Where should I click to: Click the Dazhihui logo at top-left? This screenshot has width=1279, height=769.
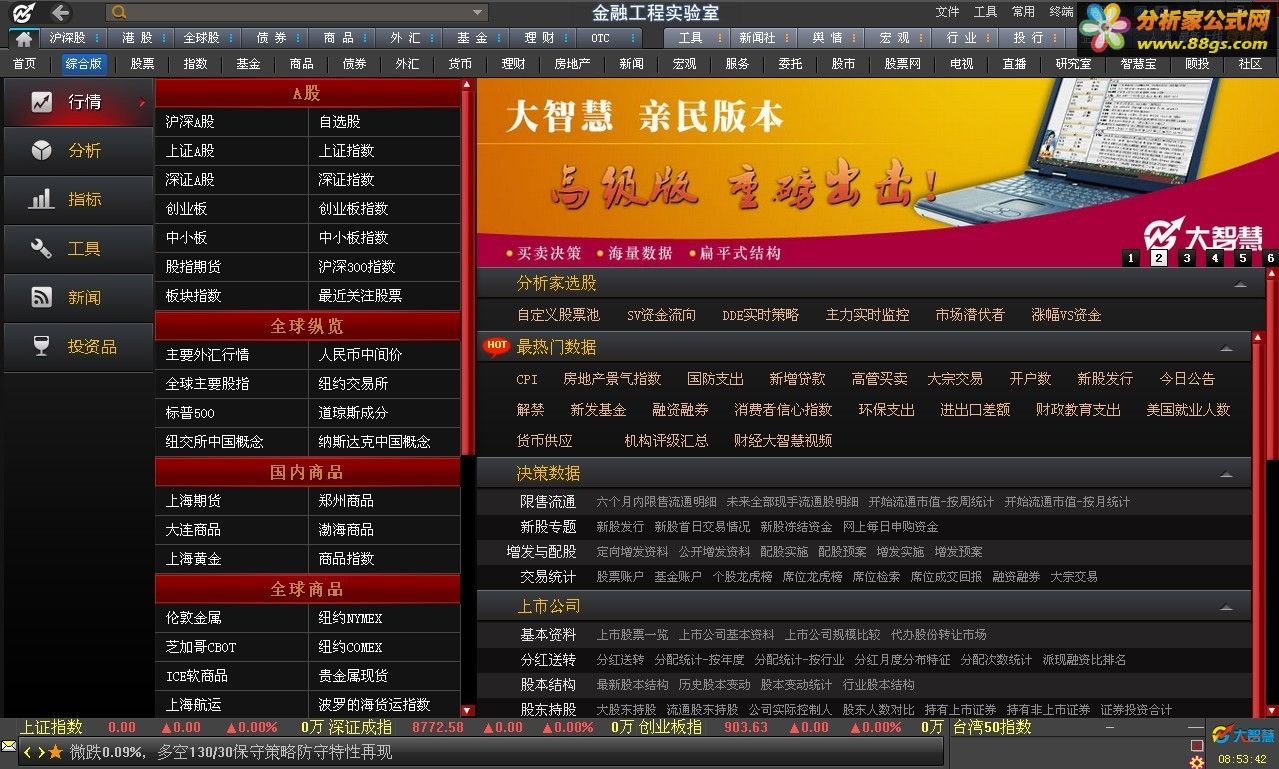22,12
